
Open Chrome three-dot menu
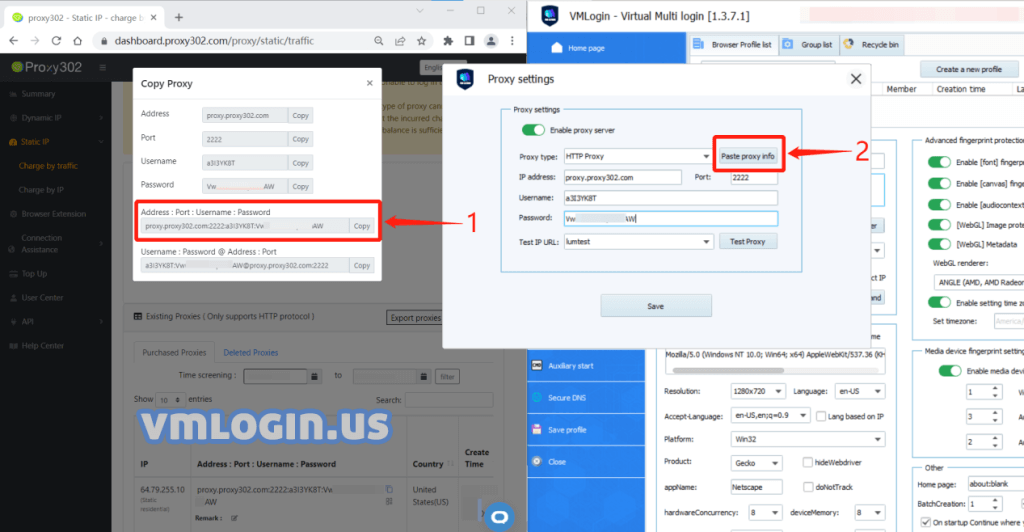[513, 40]
